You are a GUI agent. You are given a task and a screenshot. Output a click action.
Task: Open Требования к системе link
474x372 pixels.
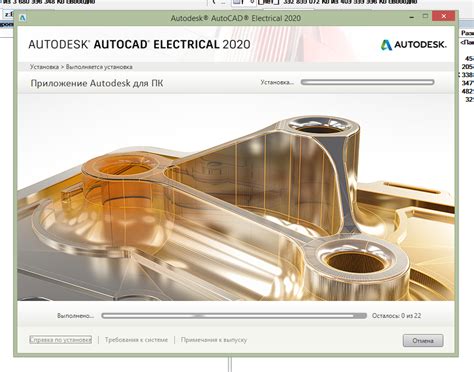click(x=136, y=340)
